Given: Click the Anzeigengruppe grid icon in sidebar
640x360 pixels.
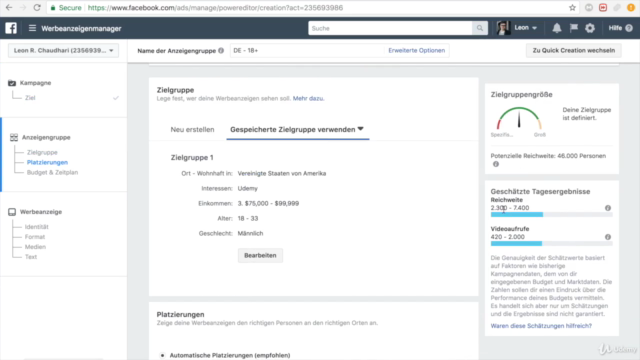Looking at the screenshot, I should point(14,138).
